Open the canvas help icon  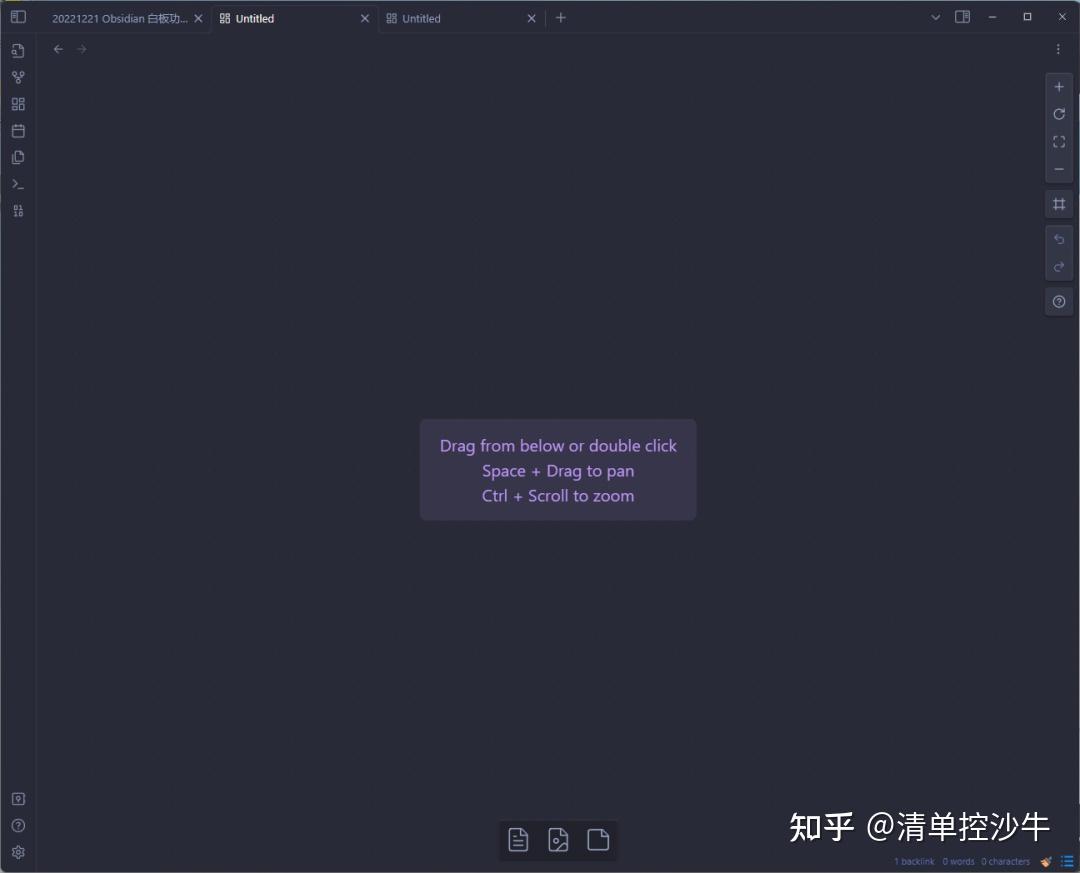tap(1059, 301)
